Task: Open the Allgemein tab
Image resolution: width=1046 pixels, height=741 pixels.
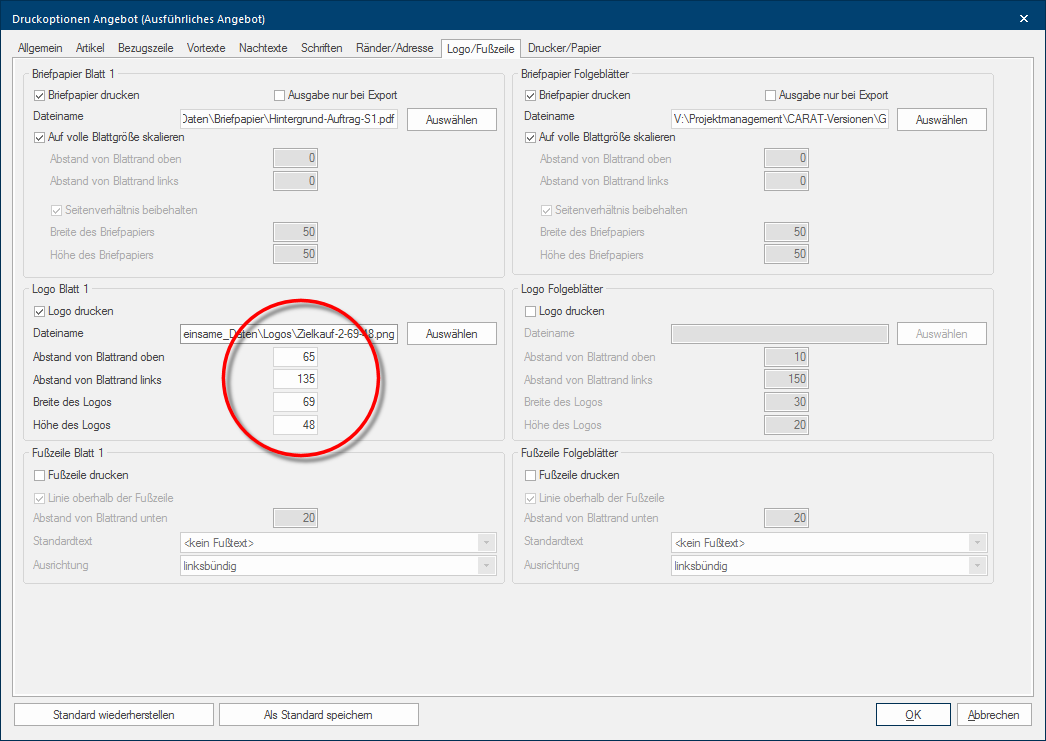Action: 40,48
